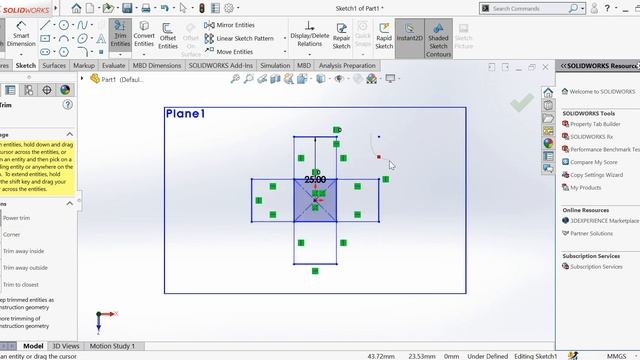640x360 pixels.
Task: Click the Save icon
Action: click(x=127, y=8)
